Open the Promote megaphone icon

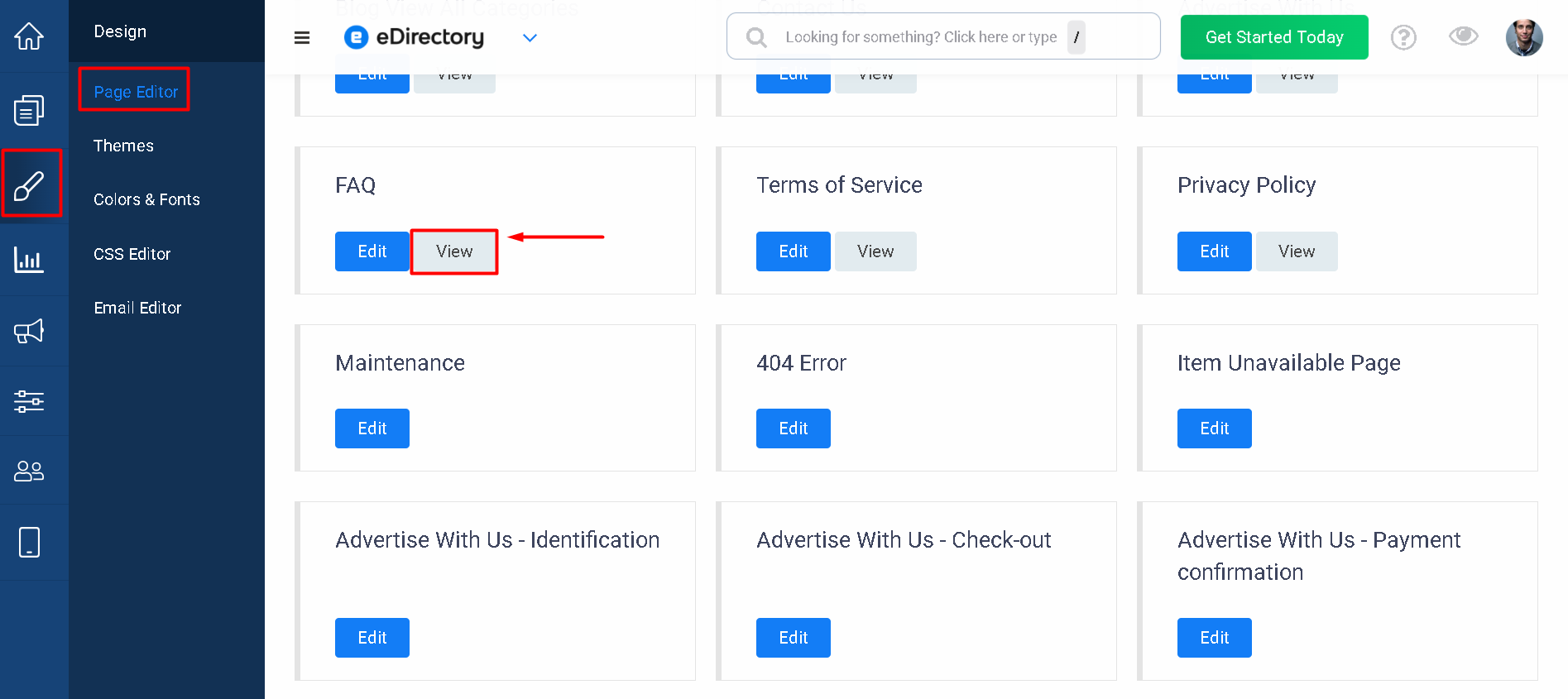pyautogui.click(x=29, y=332)
